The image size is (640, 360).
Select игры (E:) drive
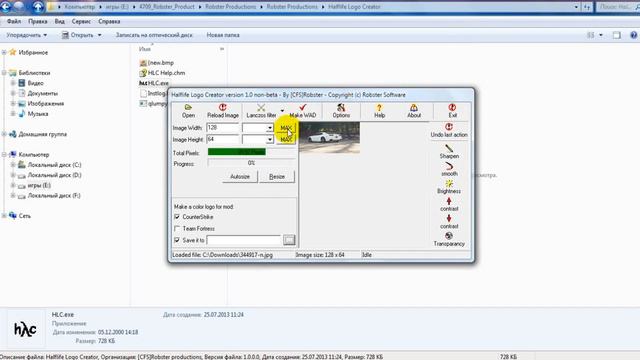39,185
